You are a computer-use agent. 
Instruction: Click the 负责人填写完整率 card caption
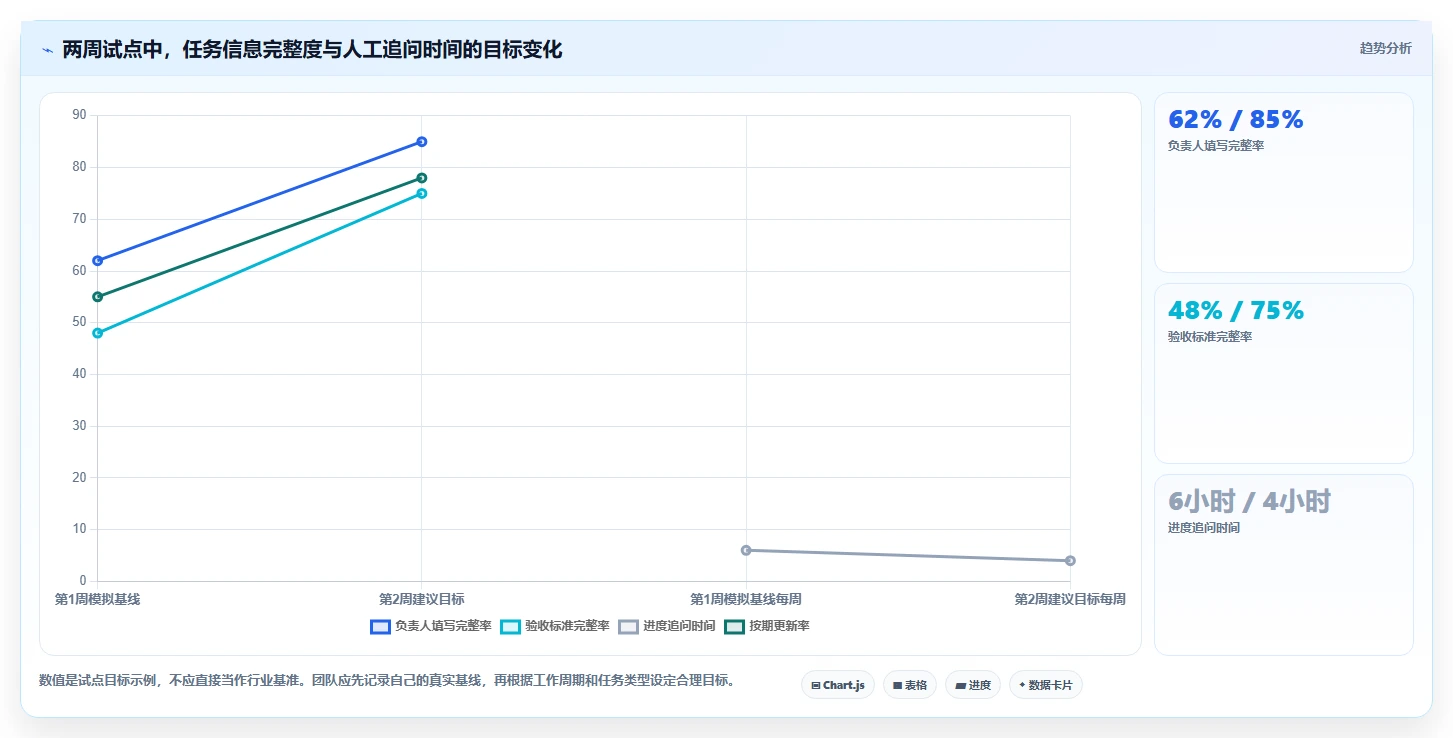point(1216,146)
